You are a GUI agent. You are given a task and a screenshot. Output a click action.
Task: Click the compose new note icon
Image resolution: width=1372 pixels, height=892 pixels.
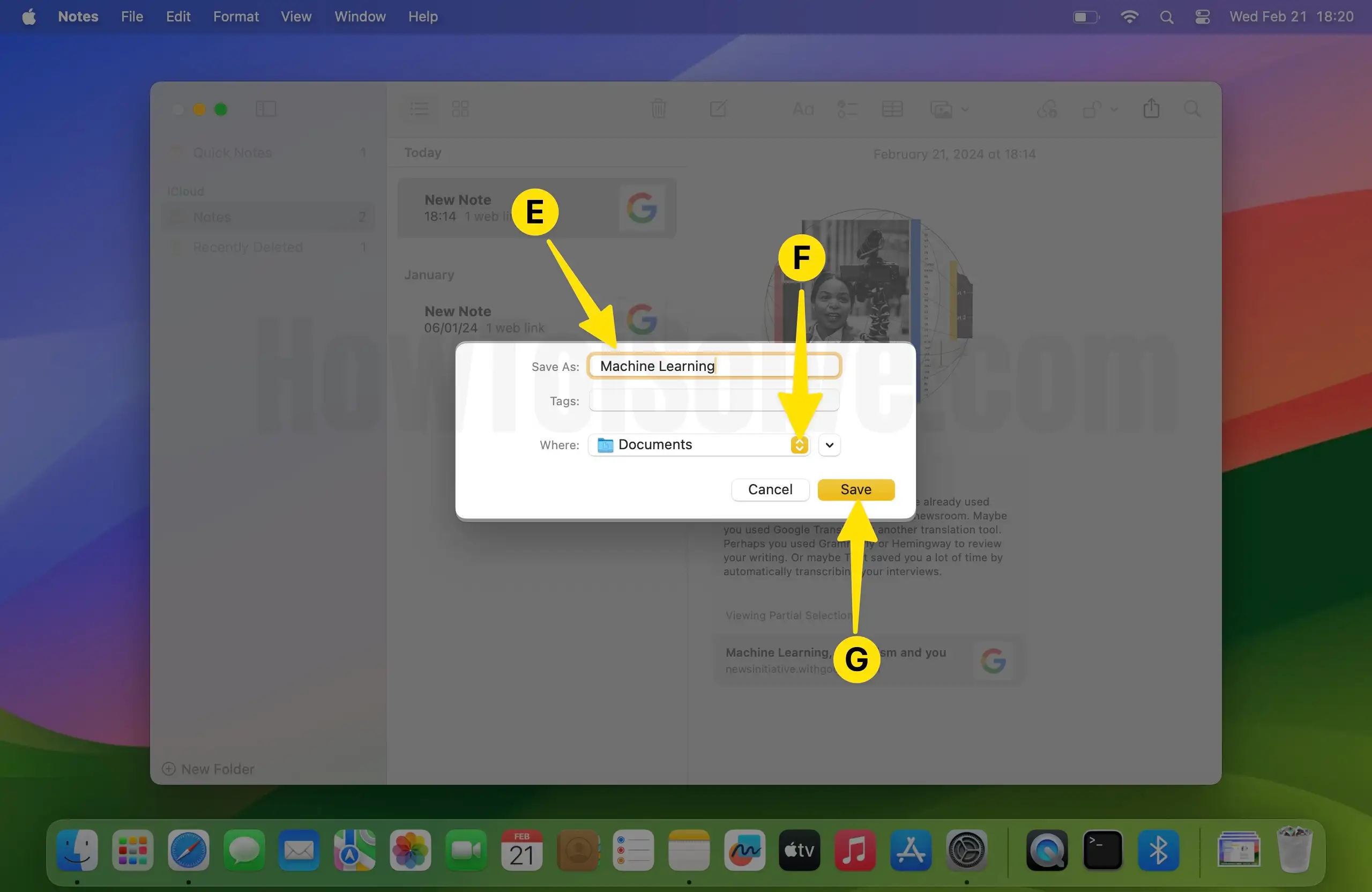[718, 108]
